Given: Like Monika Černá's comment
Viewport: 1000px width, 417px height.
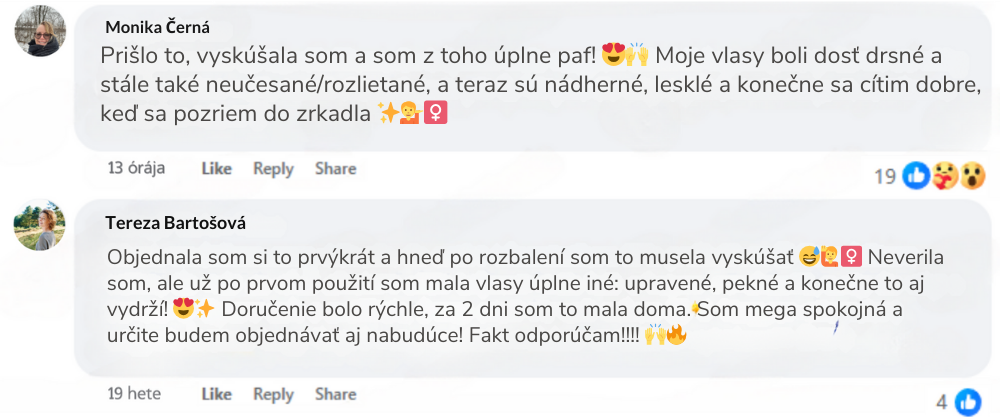Looking at the screenshot, I should click(x=216, y=169).
